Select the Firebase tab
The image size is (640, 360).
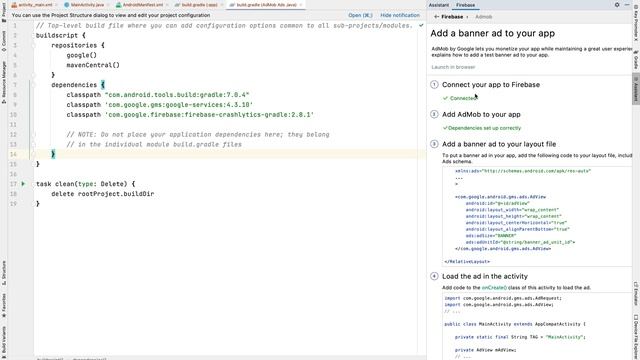pyautogui.click(x=465, y=5)
